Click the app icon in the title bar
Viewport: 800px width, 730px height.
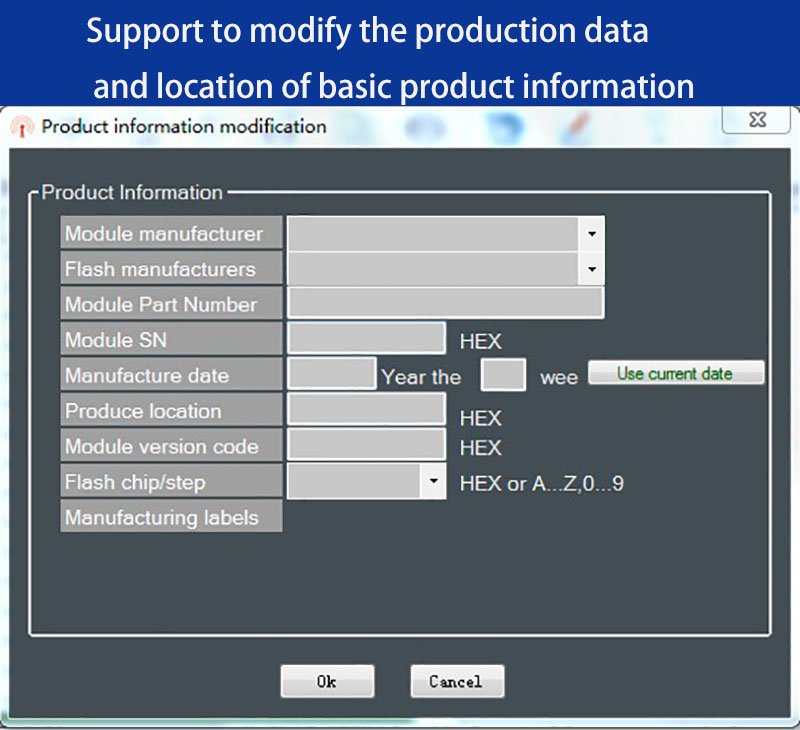click(x=21, y=127)
